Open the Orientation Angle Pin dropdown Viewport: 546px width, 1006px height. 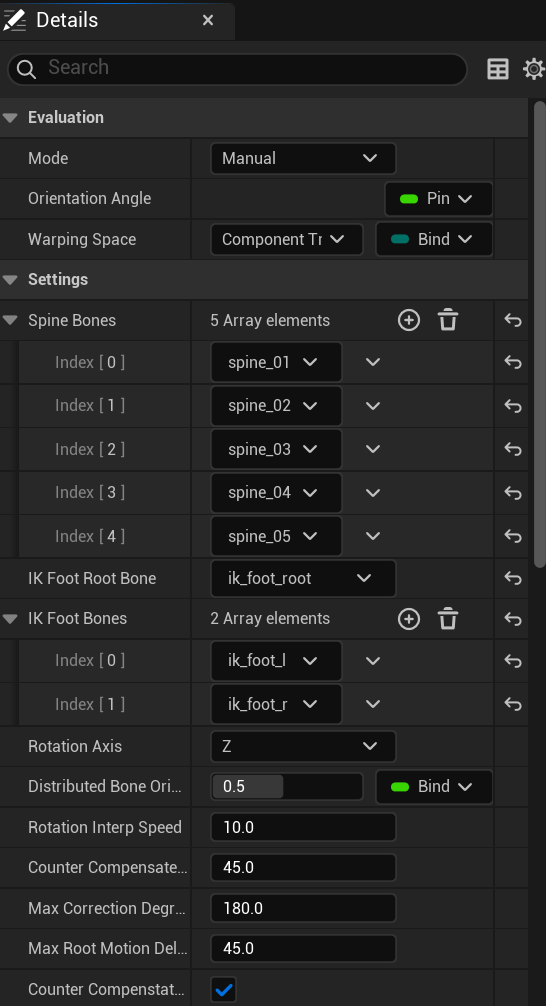(438, 199)
